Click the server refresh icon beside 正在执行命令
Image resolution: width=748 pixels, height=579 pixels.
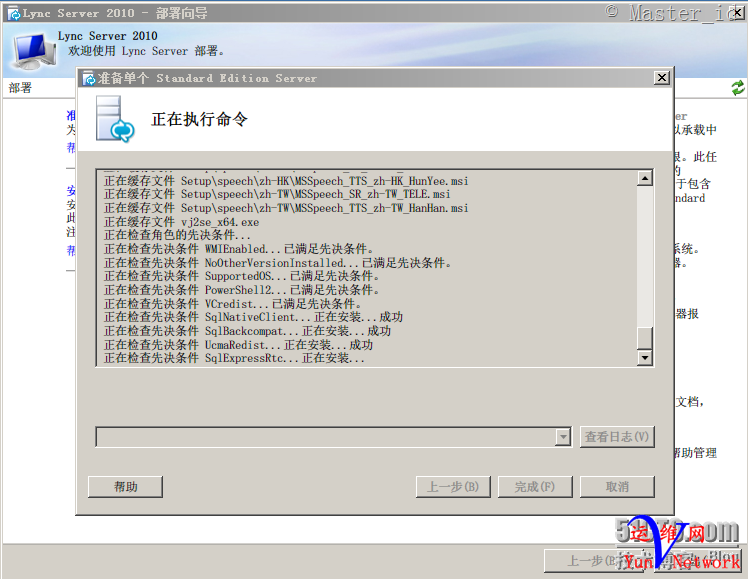point(115,119)
